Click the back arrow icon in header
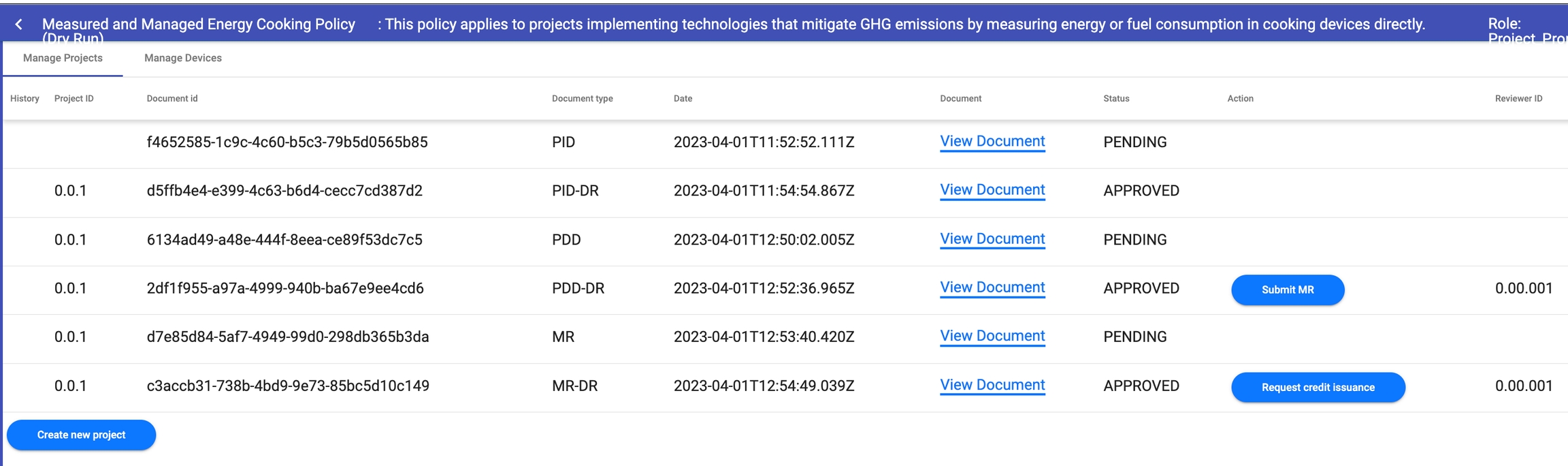This screenshot has width=1568, height=466. tap(19, 25)
